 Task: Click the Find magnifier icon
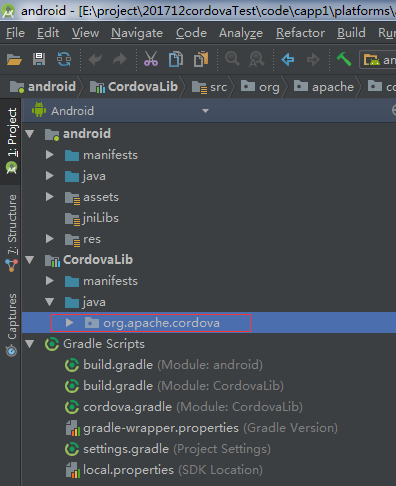232,59
